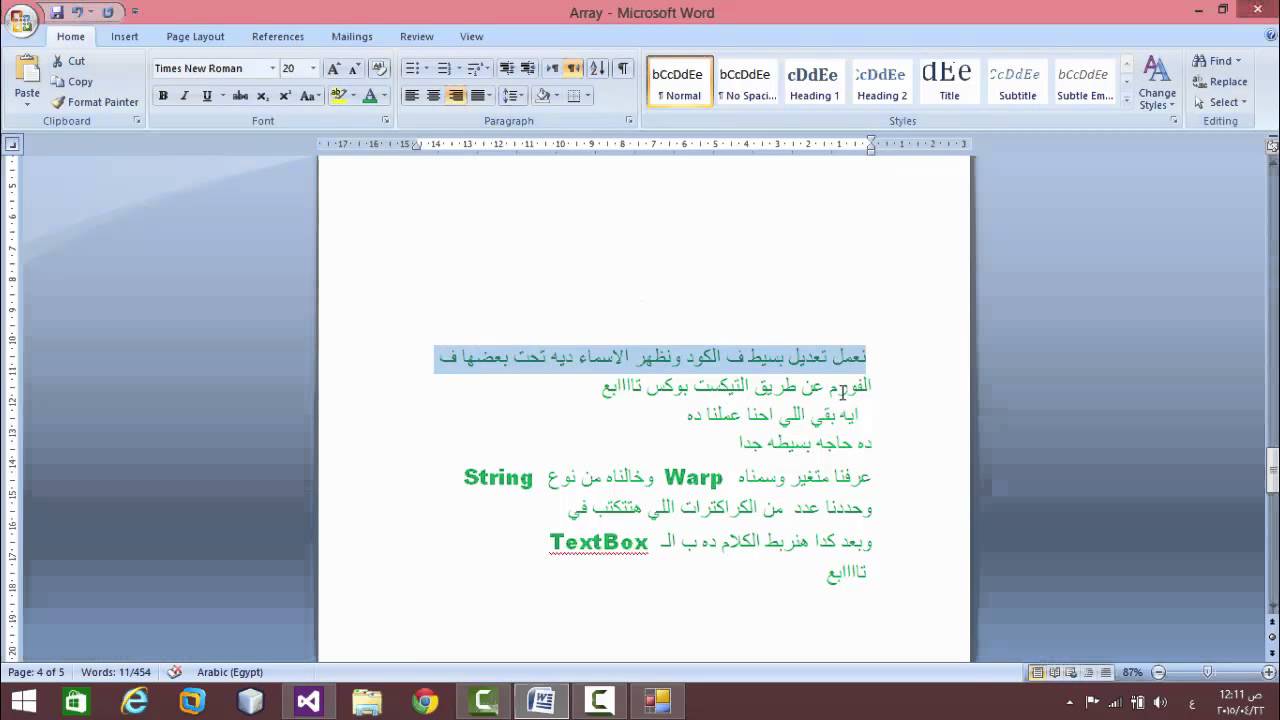
Task: Switch to Page Layout tab
Action: [195, 36]
